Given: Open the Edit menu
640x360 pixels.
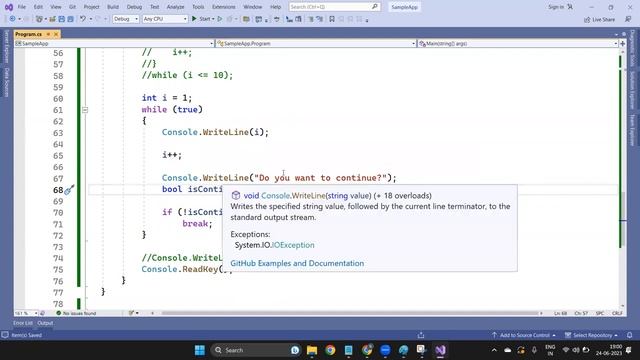Looking at the screenshot, I should click(38, 7).
